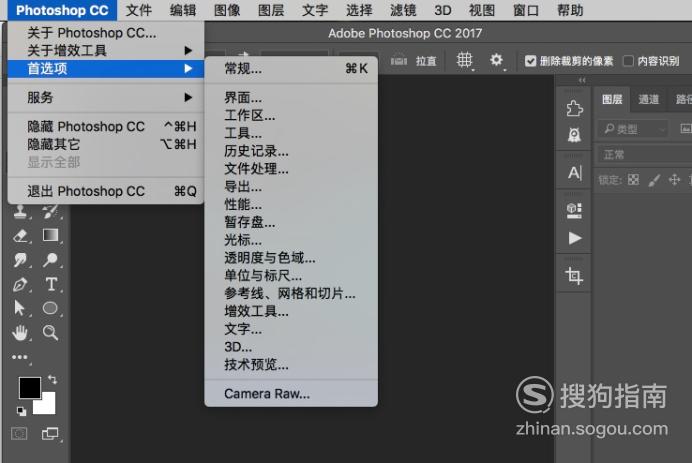Open 性能... preferences
The width and height of the screenshot is (692, 463).
pos(291,204)
